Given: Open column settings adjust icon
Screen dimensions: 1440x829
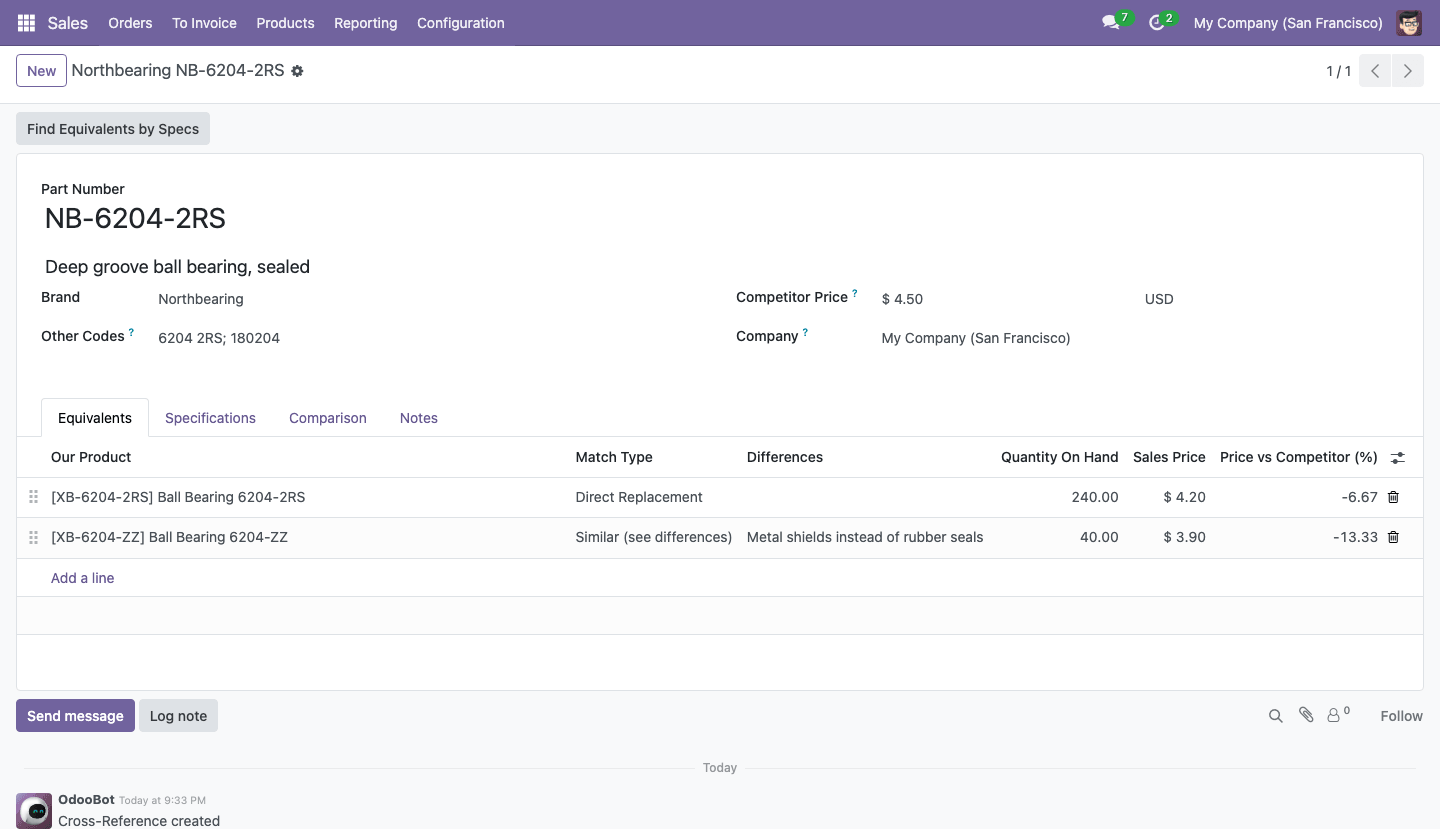Looking at the screenshot, I should coord(1398,458).
